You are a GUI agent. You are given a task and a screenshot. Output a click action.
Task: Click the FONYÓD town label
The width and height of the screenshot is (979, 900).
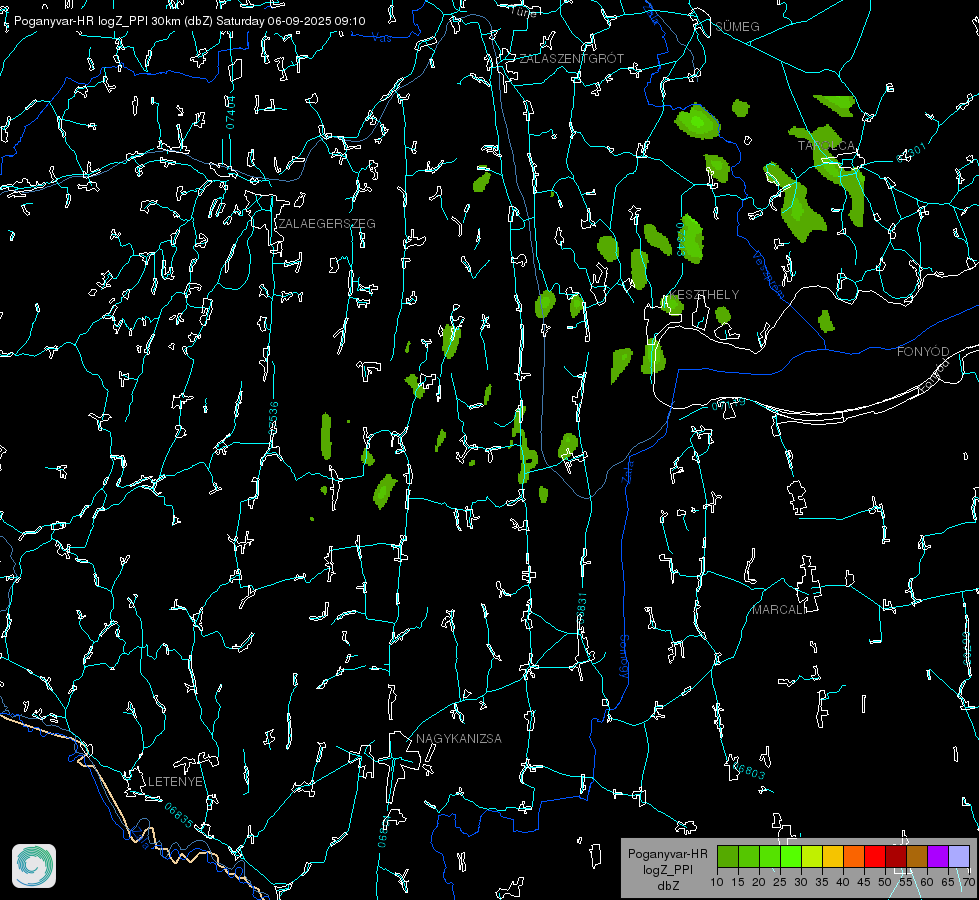[923, 352]
